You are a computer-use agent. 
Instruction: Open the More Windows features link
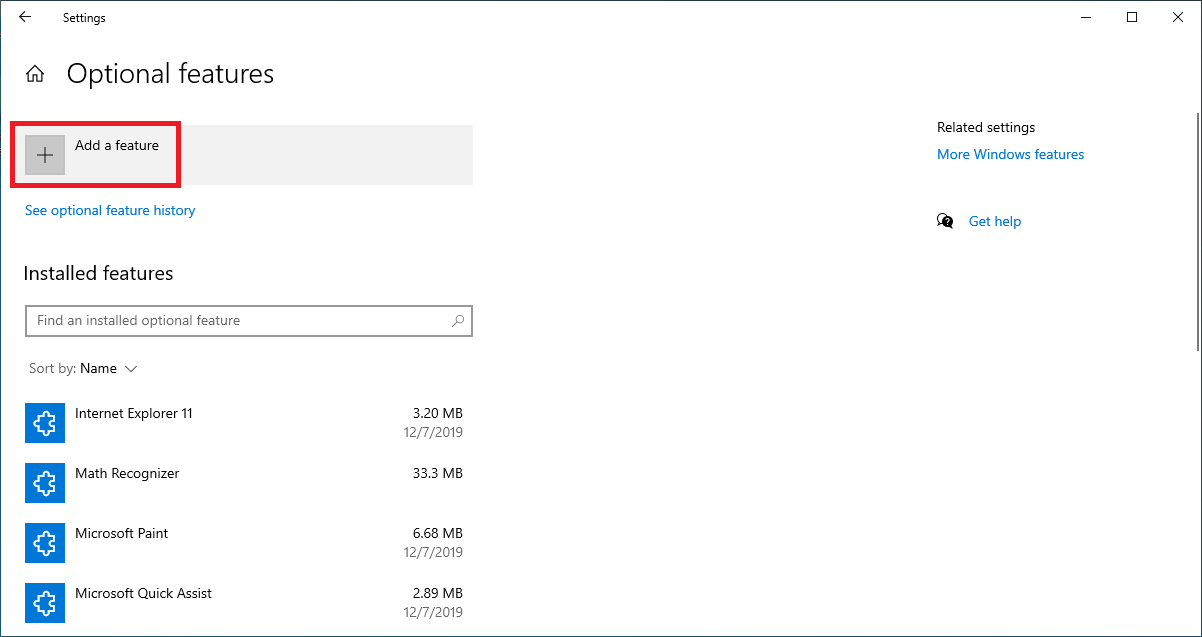pos(1010,154)
